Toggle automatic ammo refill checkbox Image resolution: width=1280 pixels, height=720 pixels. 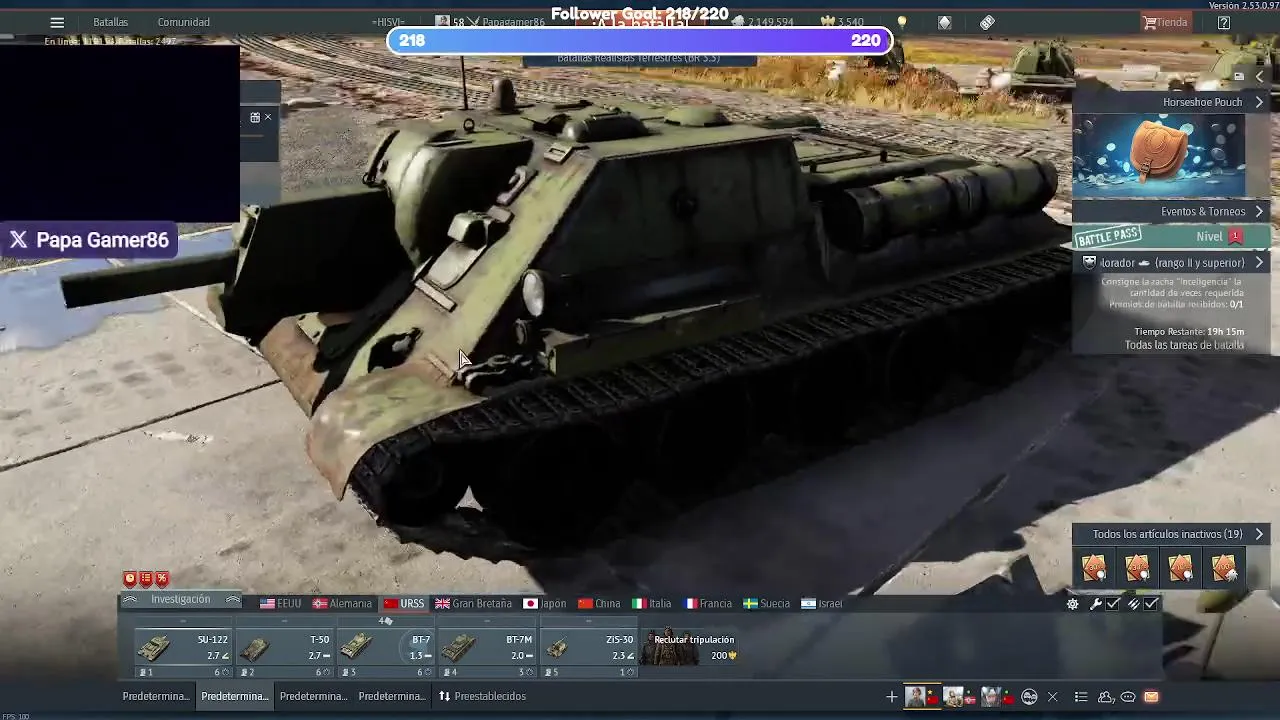tap(1152, 604)
